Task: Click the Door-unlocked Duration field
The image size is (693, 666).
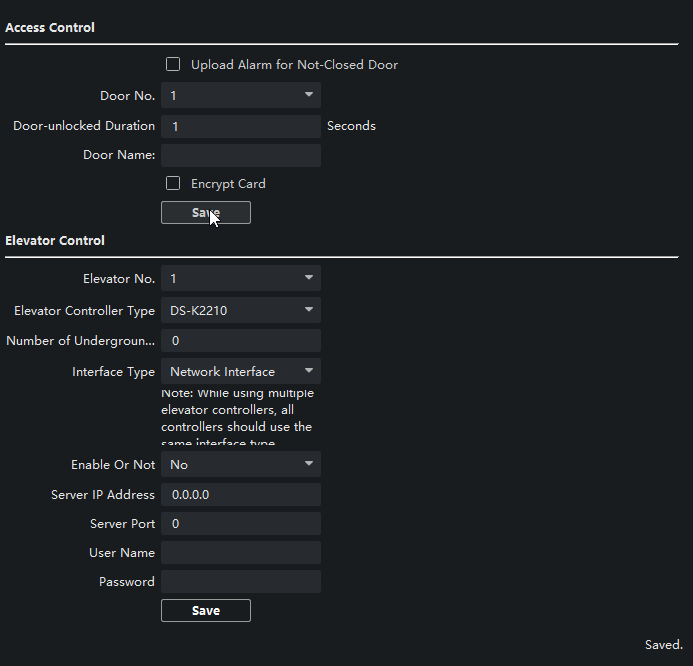Action: point(240,127)
